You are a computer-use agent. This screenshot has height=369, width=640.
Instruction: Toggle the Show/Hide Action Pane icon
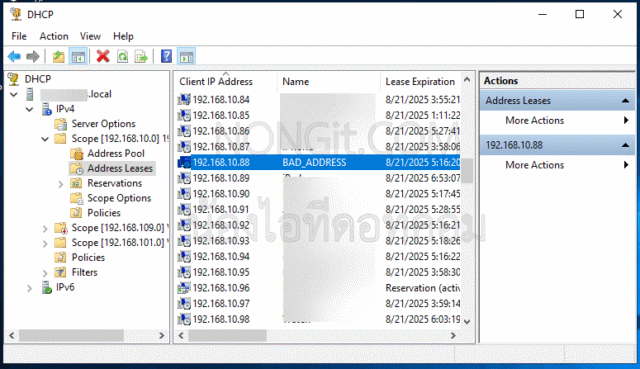pos(187,56)
